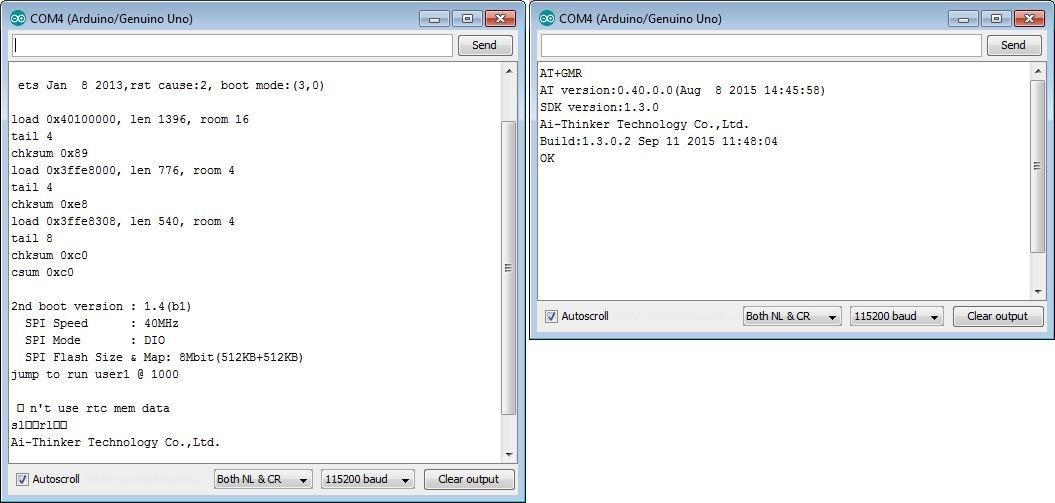Open the 115200 baud dropdown in right window
This screenshot has width=1055, height=503.
click(896, 316)
